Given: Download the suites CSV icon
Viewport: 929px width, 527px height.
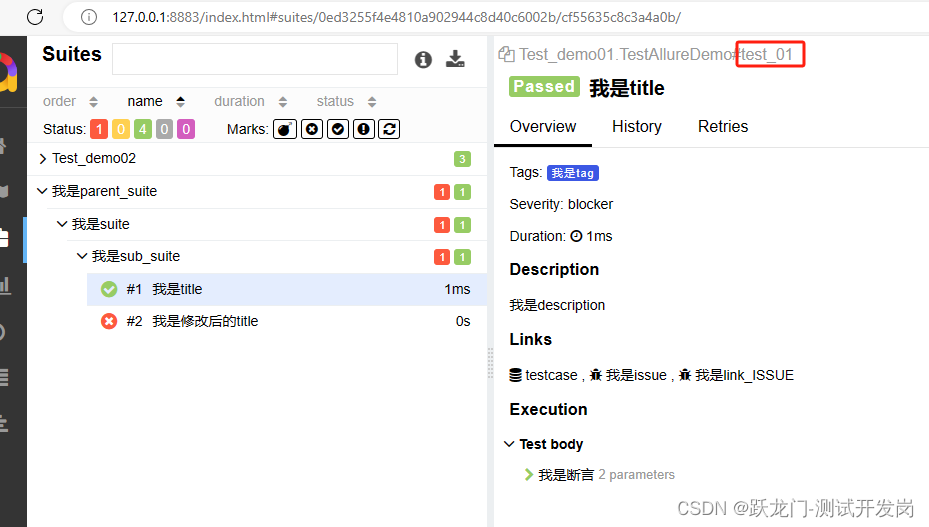Looking at the screenshot, I should click(x=455, y=59).
